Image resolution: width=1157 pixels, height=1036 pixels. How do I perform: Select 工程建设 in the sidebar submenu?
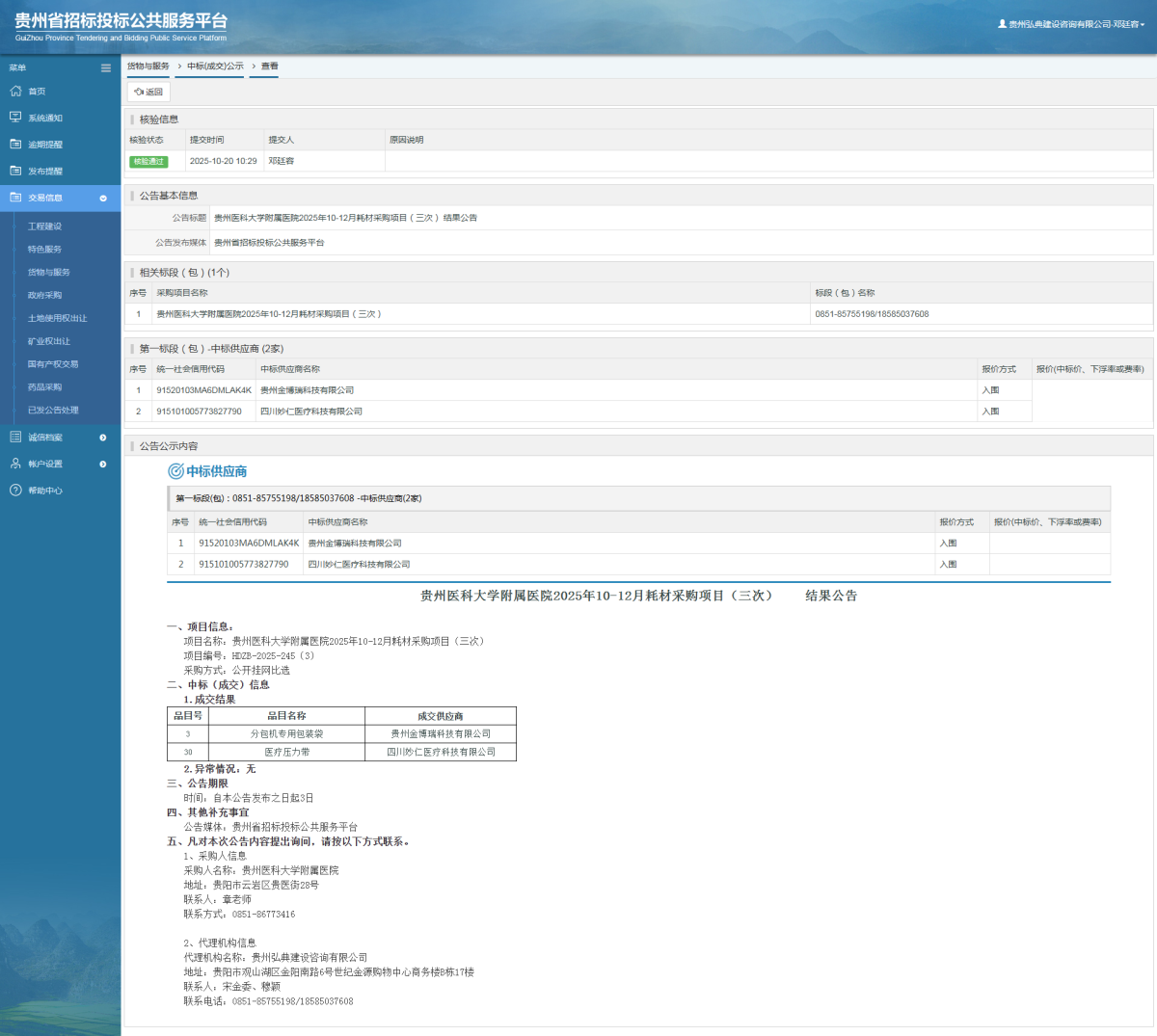[x=44, y=226]
